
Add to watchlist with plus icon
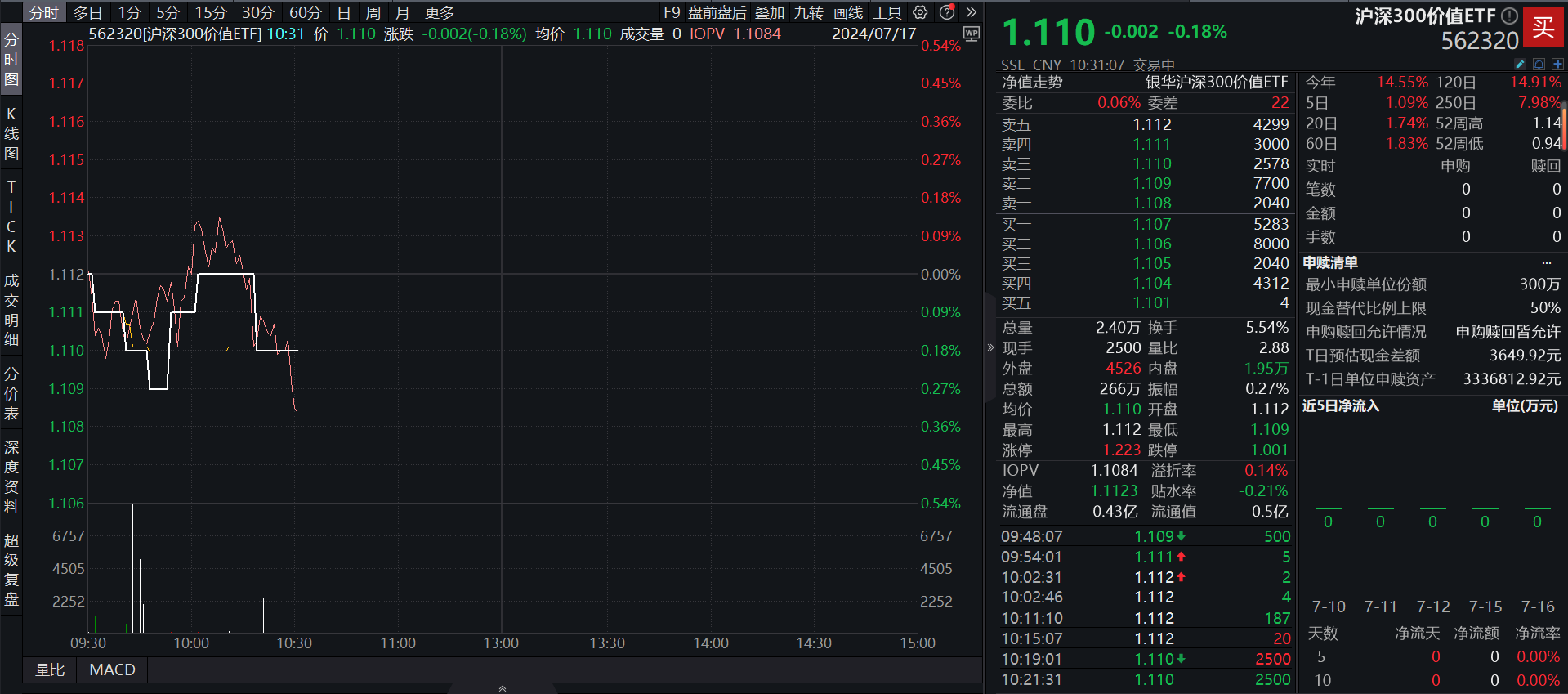[x=1557, y=64]
